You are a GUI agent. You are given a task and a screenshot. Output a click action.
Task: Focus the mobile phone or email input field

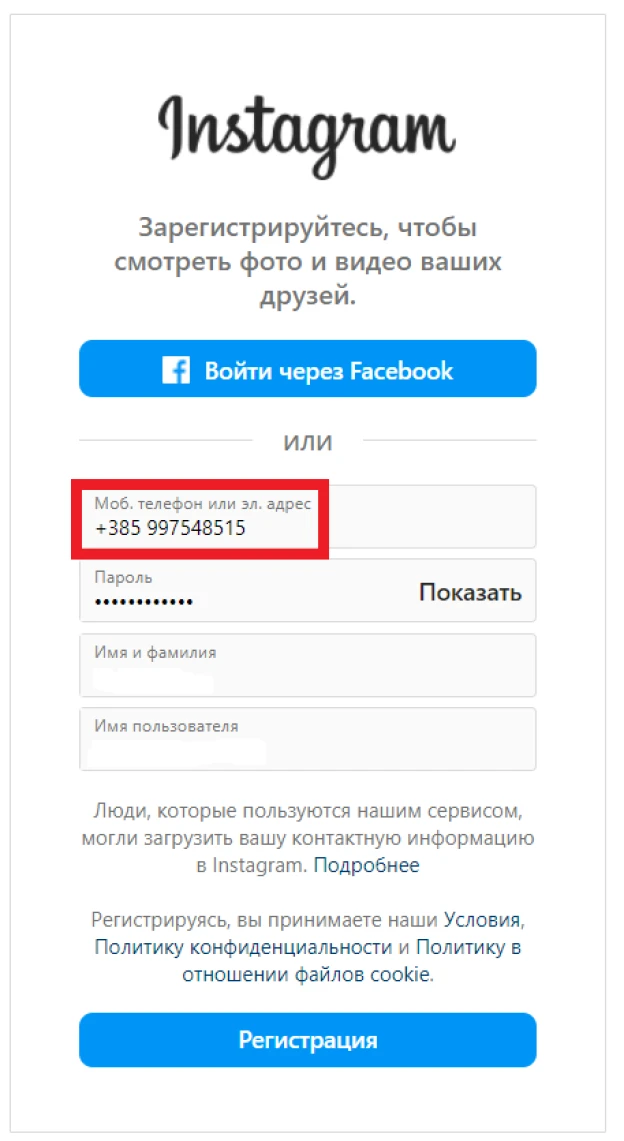tap(308, 517)
